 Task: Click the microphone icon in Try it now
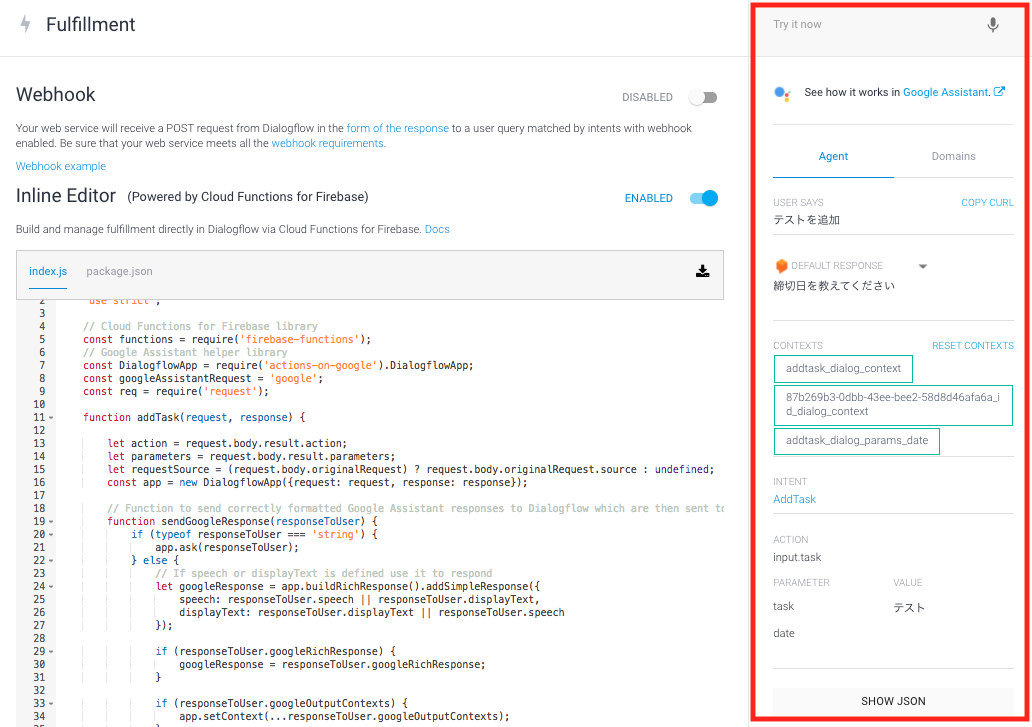click(993, 24)
